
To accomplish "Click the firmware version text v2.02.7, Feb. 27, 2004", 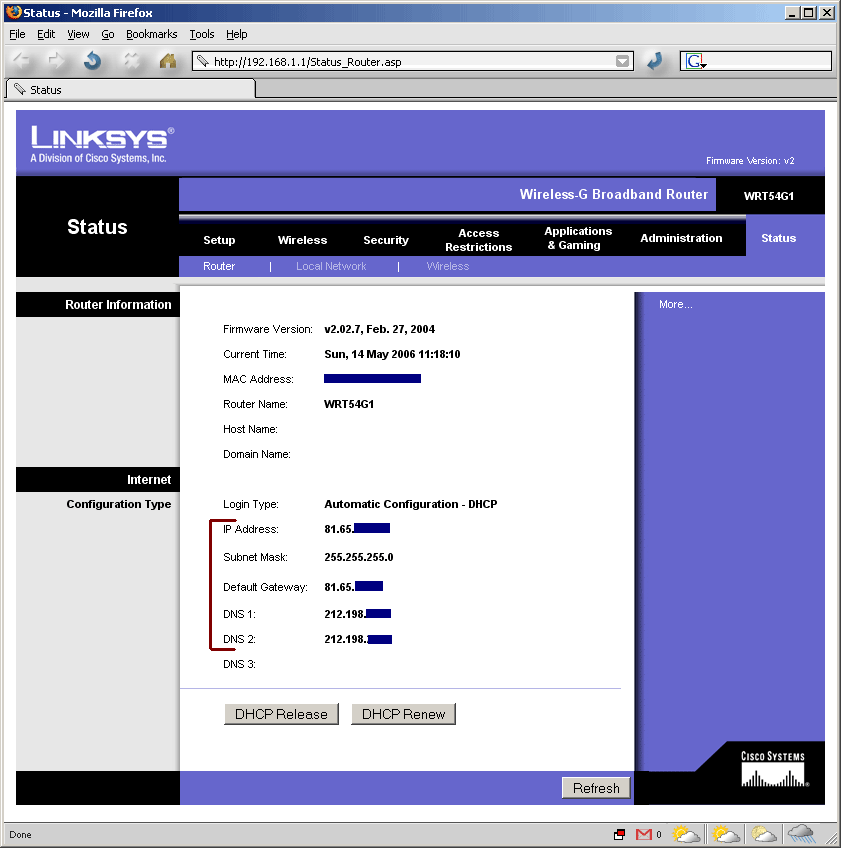I will pyautogui.click(x=379, y=329).
